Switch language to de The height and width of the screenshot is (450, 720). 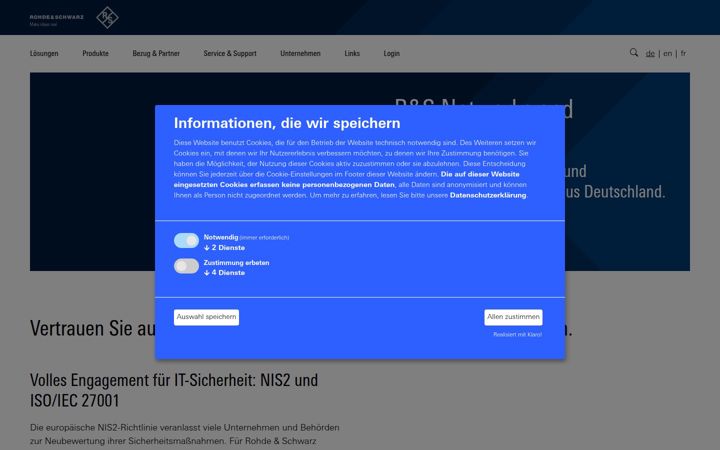point(650,53)
